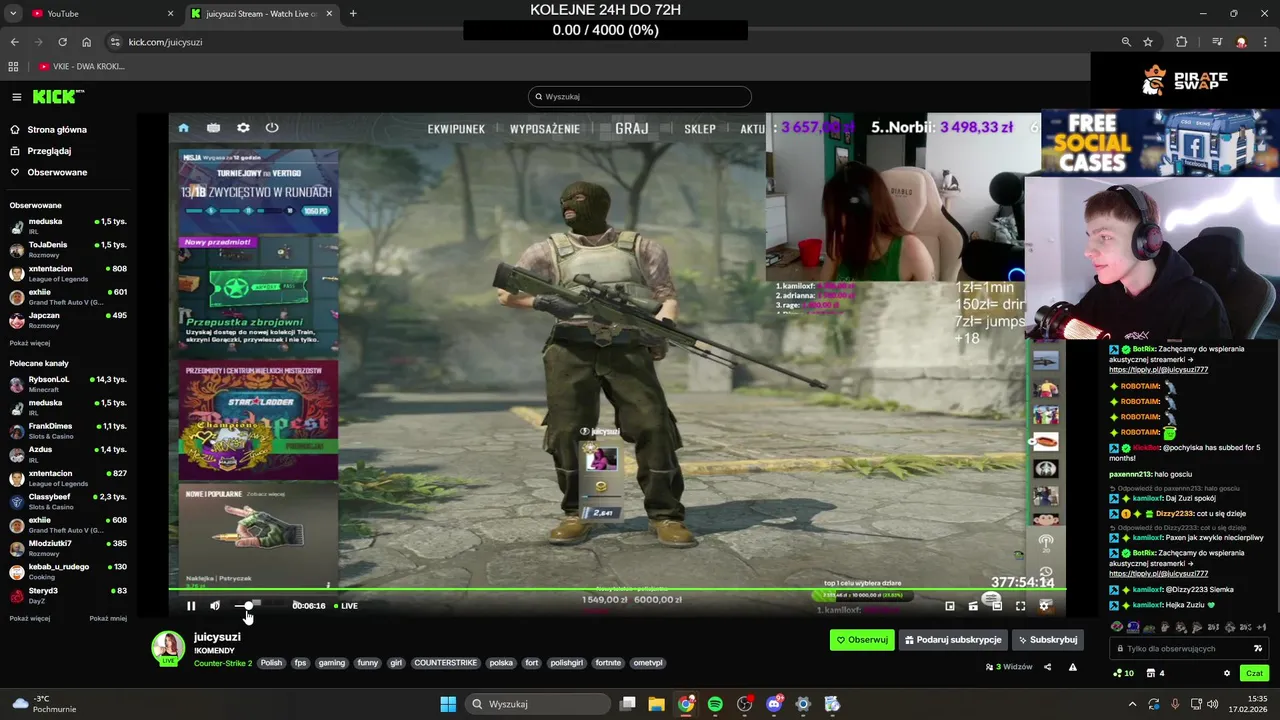Image resolution: width=1280 pixels, height=720 pixels.
Task: Open browser extensions puzzle icon
Action: coord(1182,42)
